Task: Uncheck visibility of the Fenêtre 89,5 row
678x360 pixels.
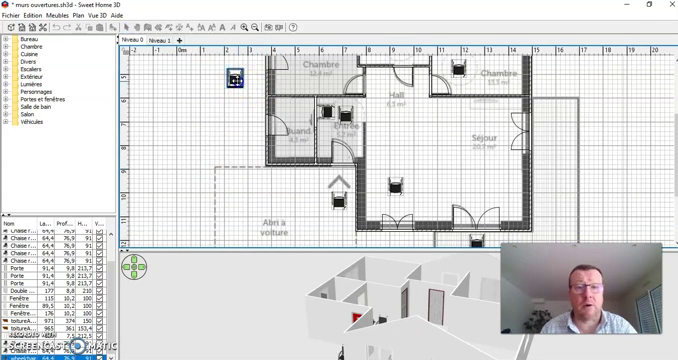Action: pyautogui.click(x=100, y=306)
